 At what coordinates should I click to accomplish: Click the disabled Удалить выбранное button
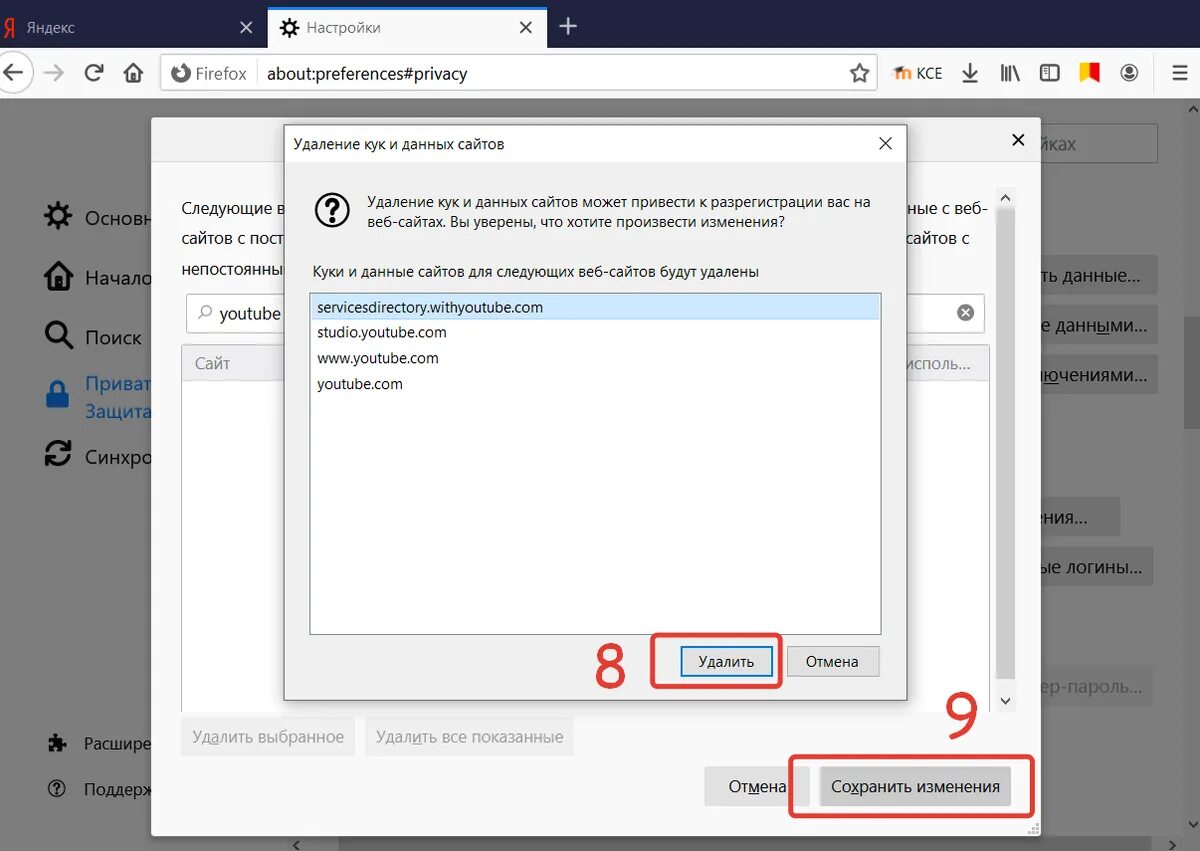pyautogui.click(x=268, y=737)
